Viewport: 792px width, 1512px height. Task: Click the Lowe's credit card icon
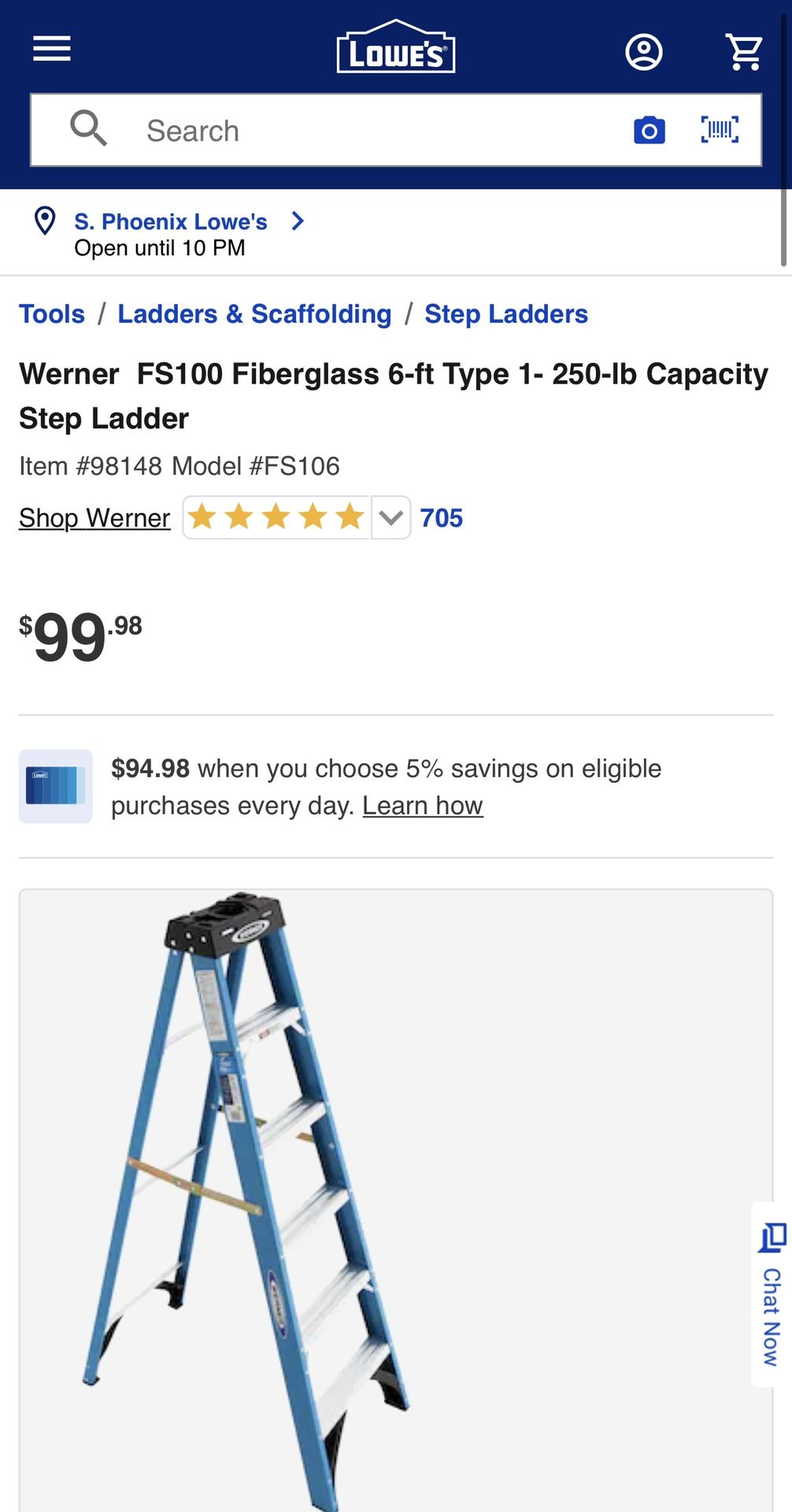coord(56,786)
